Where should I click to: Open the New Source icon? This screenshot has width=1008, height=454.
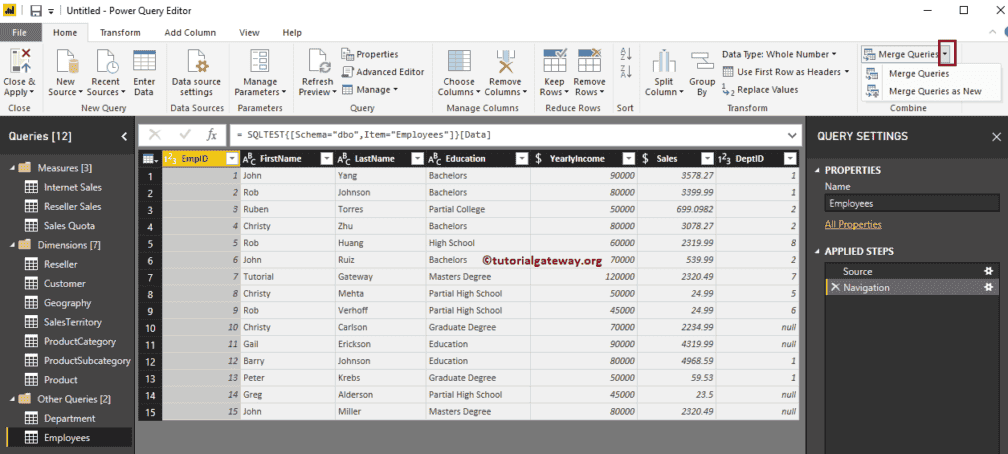[66, 62]
